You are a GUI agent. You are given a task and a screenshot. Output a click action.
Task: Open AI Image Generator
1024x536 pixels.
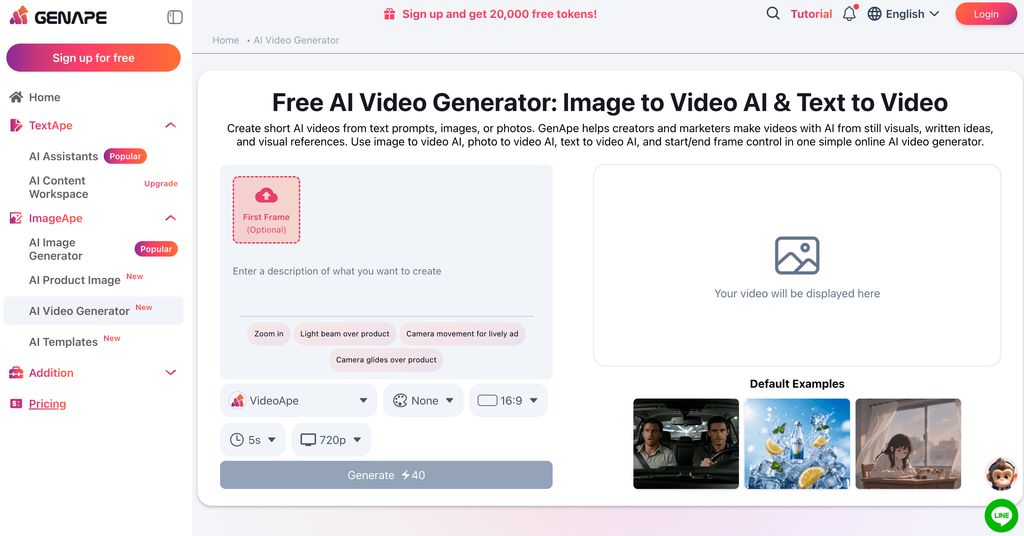tap(56, 249)
